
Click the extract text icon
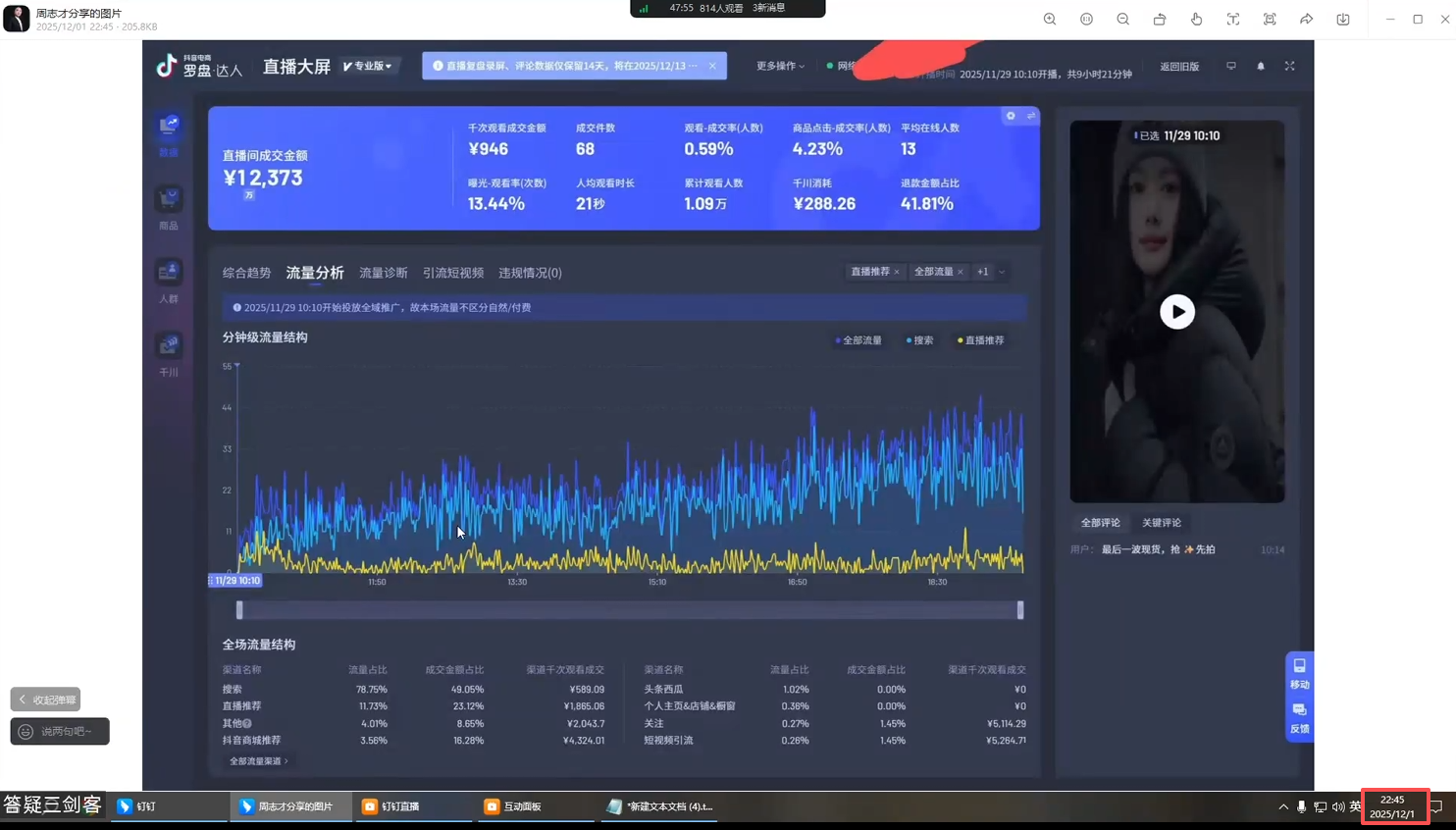1233,20
